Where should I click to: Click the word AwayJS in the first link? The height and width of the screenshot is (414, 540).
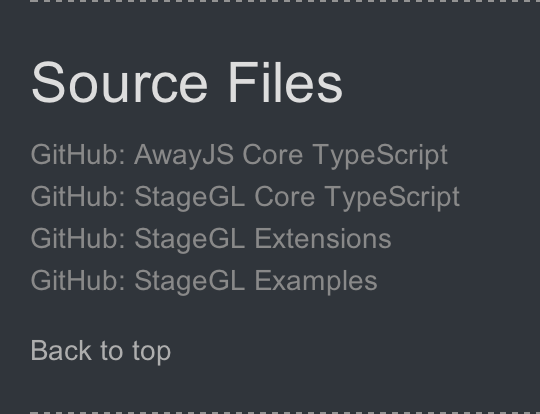tap(184, 155)
